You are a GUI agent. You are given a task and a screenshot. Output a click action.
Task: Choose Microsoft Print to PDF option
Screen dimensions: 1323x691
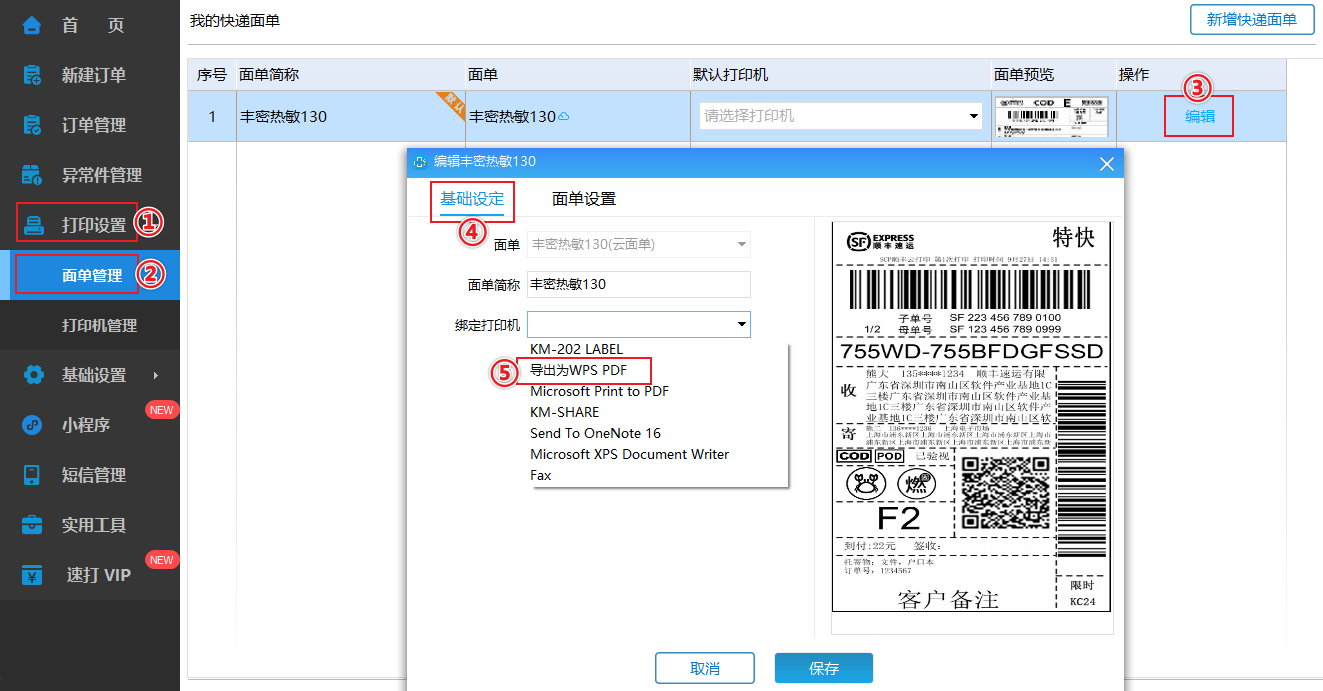(x=599, y=391)
